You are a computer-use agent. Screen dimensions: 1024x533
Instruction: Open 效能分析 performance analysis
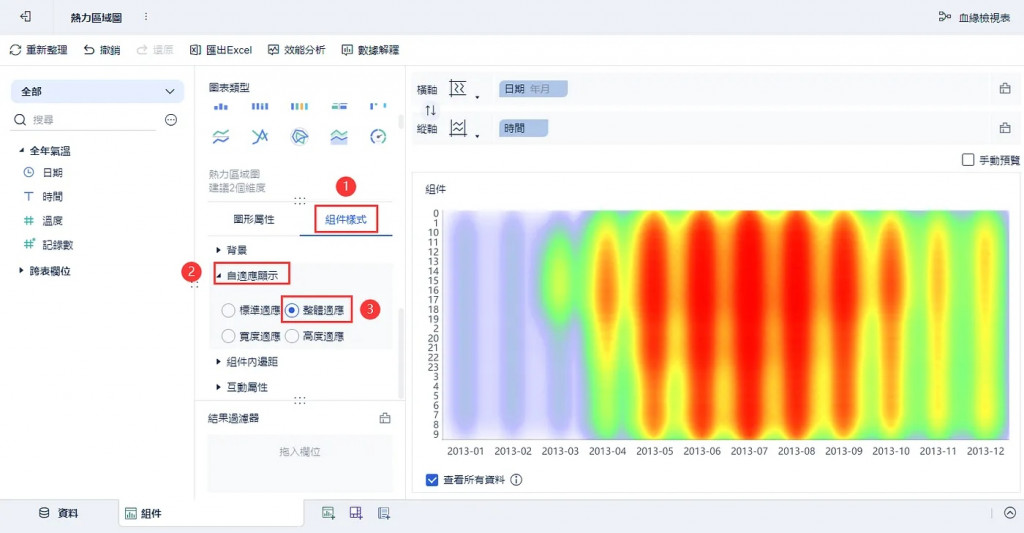[x=296, y=50]
